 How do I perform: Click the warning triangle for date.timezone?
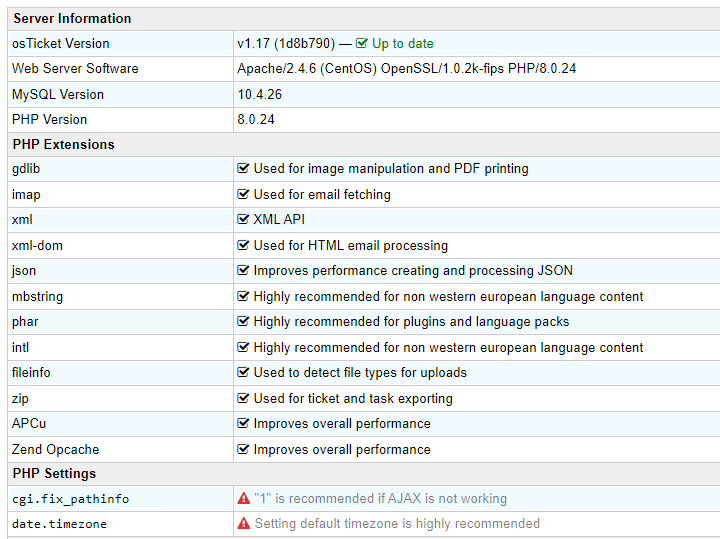[243, 523]
